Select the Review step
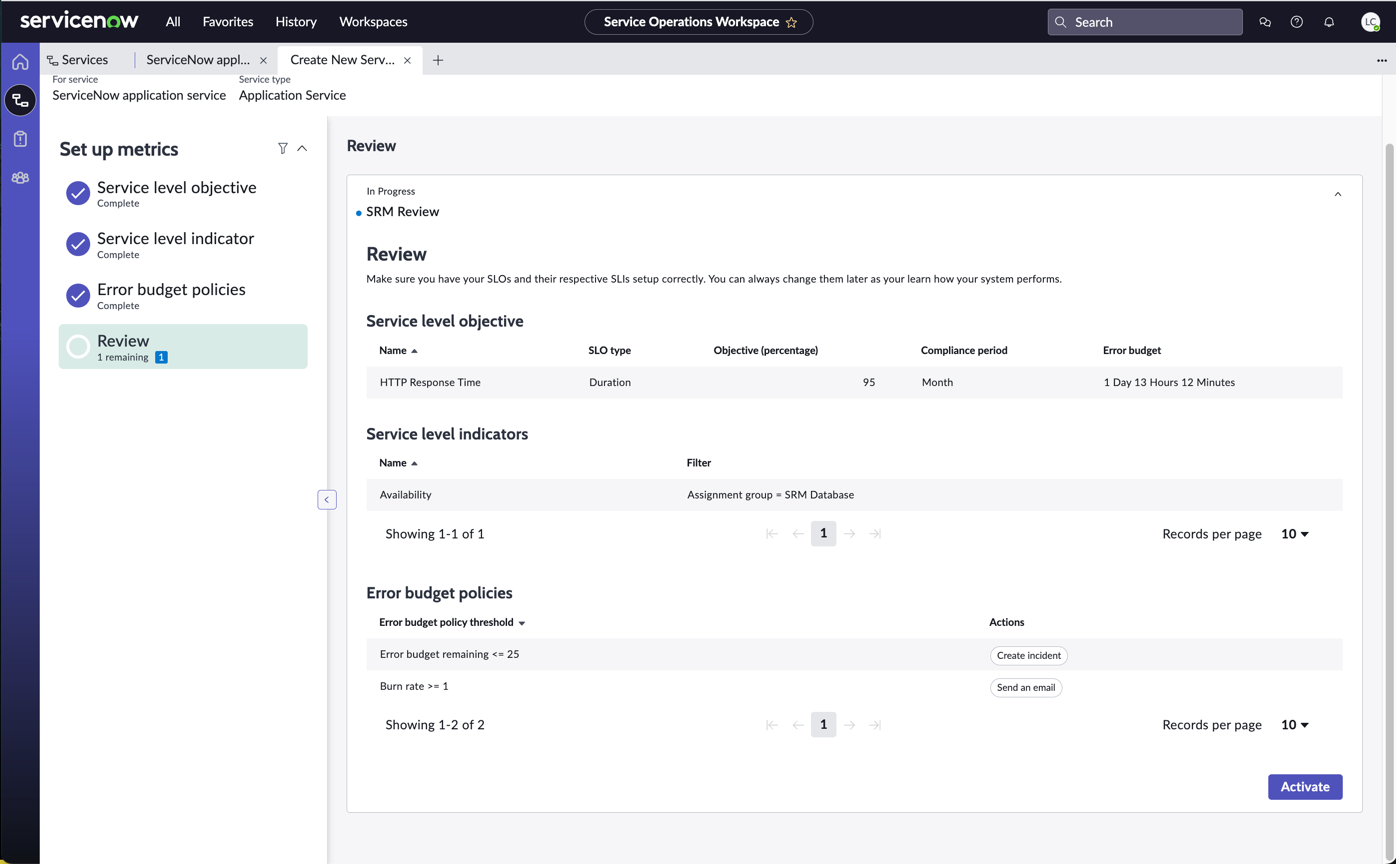The height and width of the screenshot is (864, 1396). 183,347
